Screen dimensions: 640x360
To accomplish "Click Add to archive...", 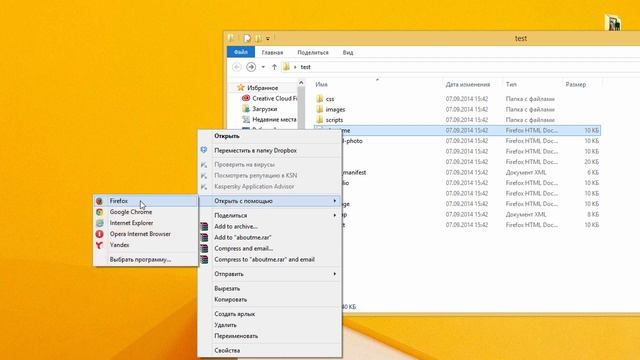I will point(270,226).
